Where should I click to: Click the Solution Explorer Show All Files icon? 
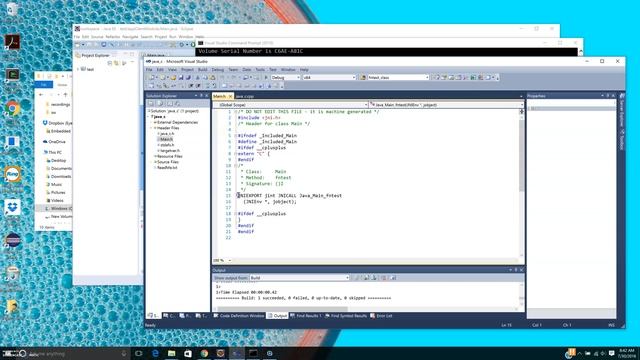pos(160,104)
